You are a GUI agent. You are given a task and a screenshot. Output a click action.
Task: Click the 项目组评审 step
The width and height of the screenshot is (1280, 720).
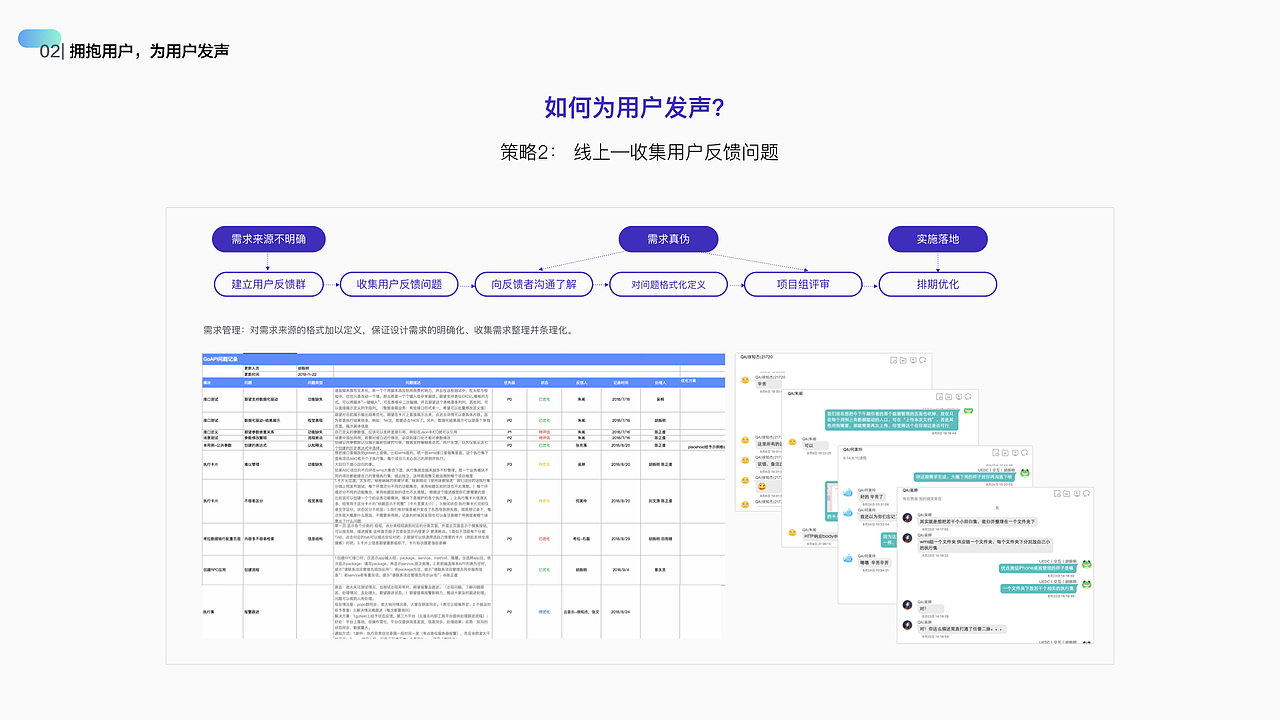pyautogui.click(x=802, y=284)
